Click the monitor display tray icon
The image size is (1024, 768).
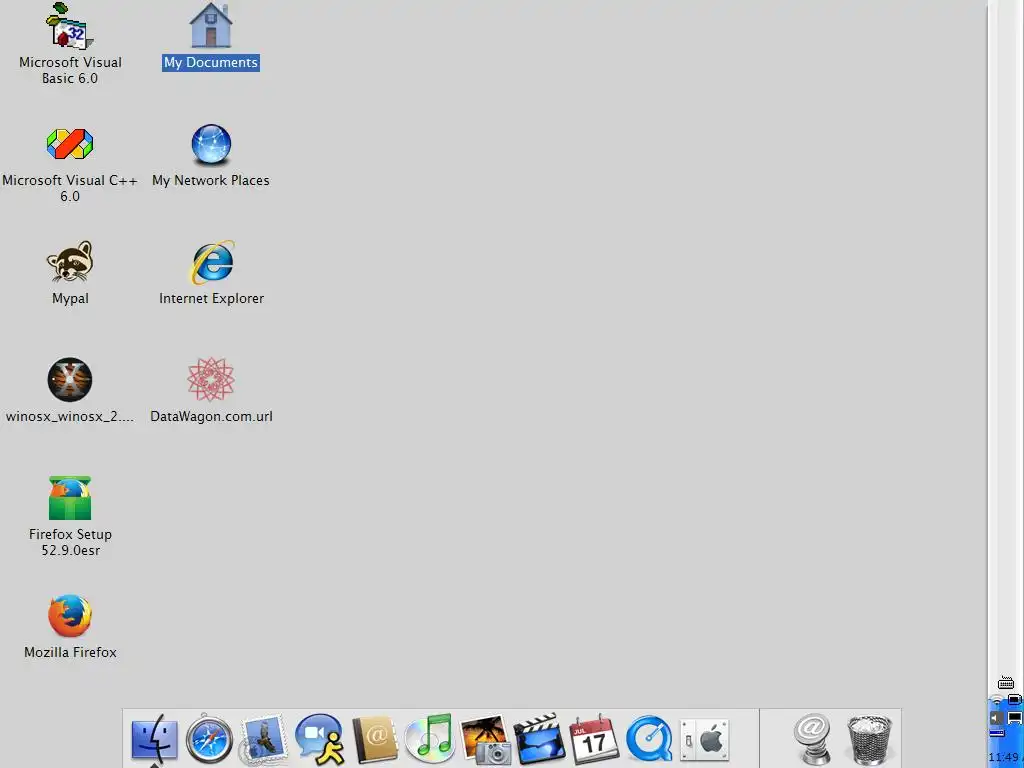point(1015,718)
